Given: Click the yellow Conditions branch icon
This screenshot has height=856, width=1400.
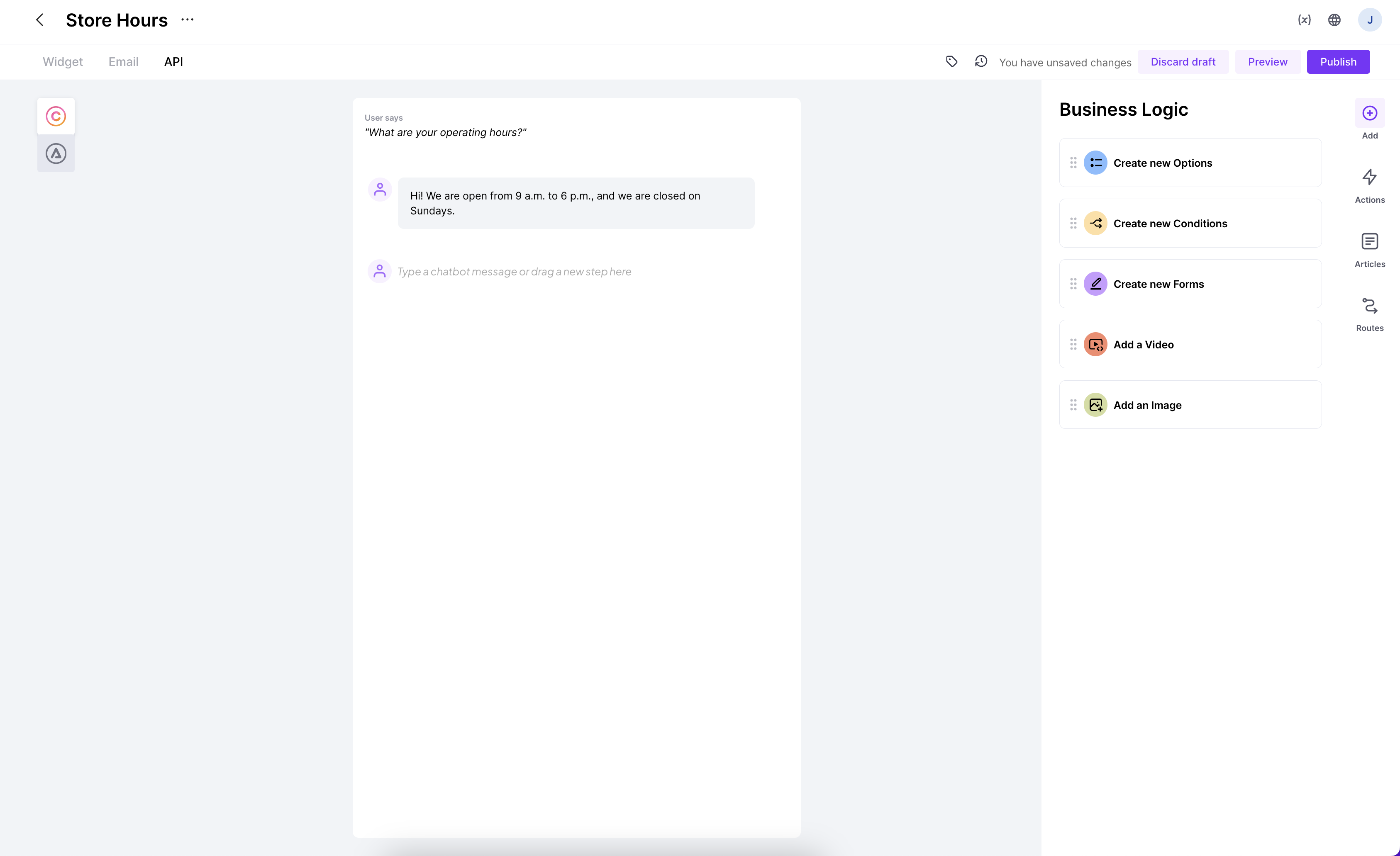Looking at the screenshot, I should [x=1095, y=223].
